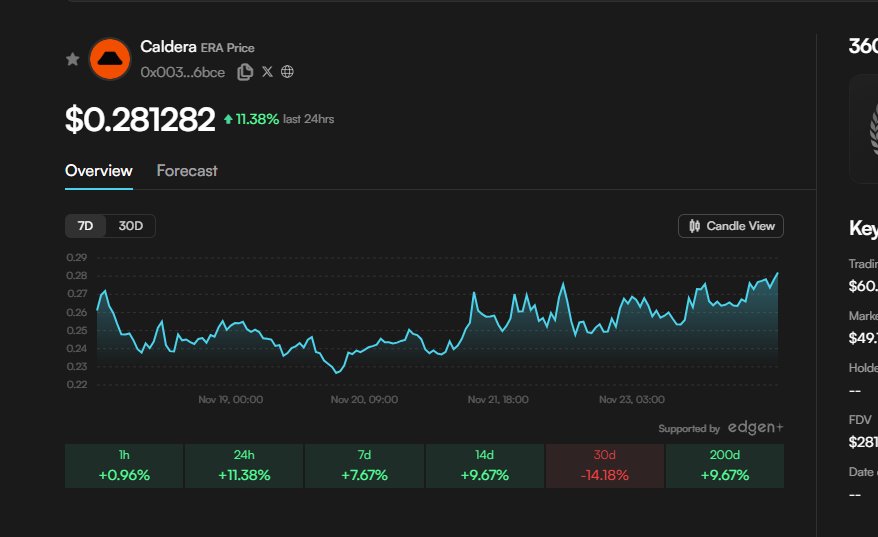Screen dimensions: 878x537
Task: Open the website globe icon
Action: 287,72
